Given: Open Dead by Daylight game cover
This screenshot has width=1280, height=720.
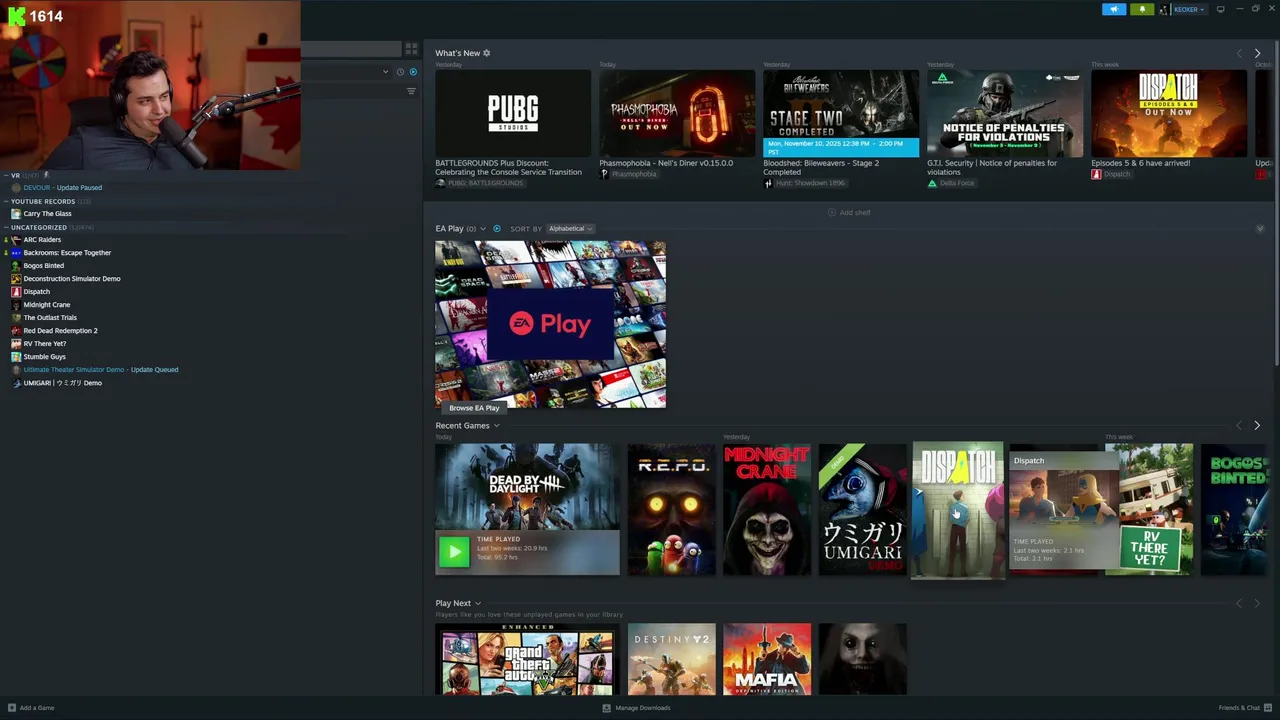Looking at the screenshot, I should [527, 487].
